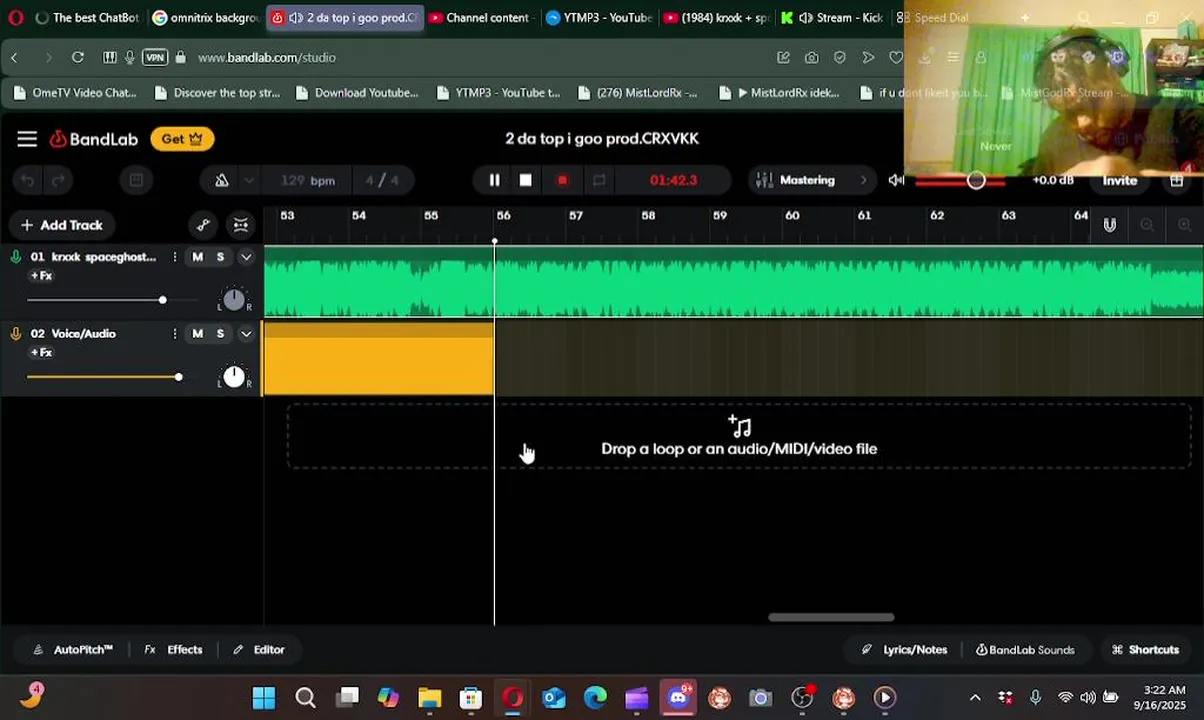Open Discord from the taskbar
The height and width of the screenshot is (720, 1204).
point(679,698)
